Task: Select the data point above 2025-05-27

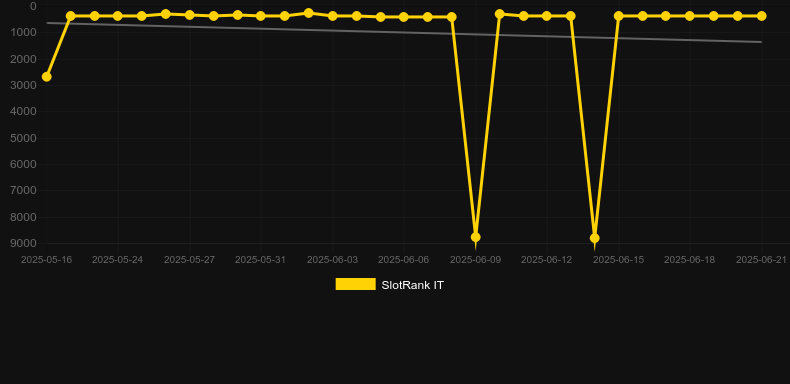Action: (x=189, y=15)
